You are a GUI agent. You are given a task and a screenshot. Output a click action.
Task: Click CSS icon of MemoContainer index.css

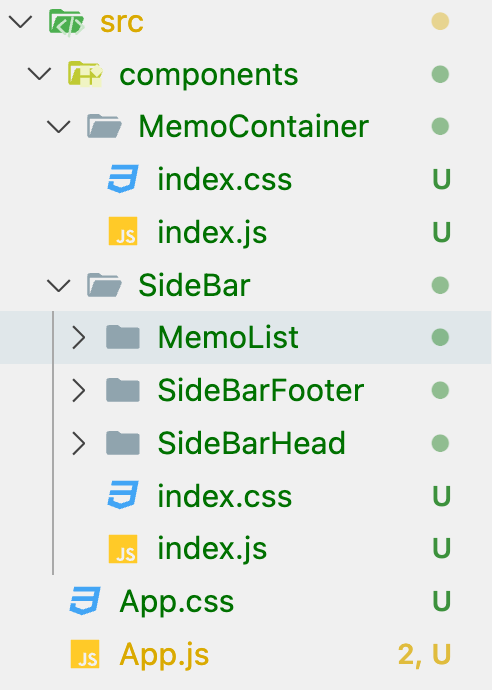(x=123, y=179)
